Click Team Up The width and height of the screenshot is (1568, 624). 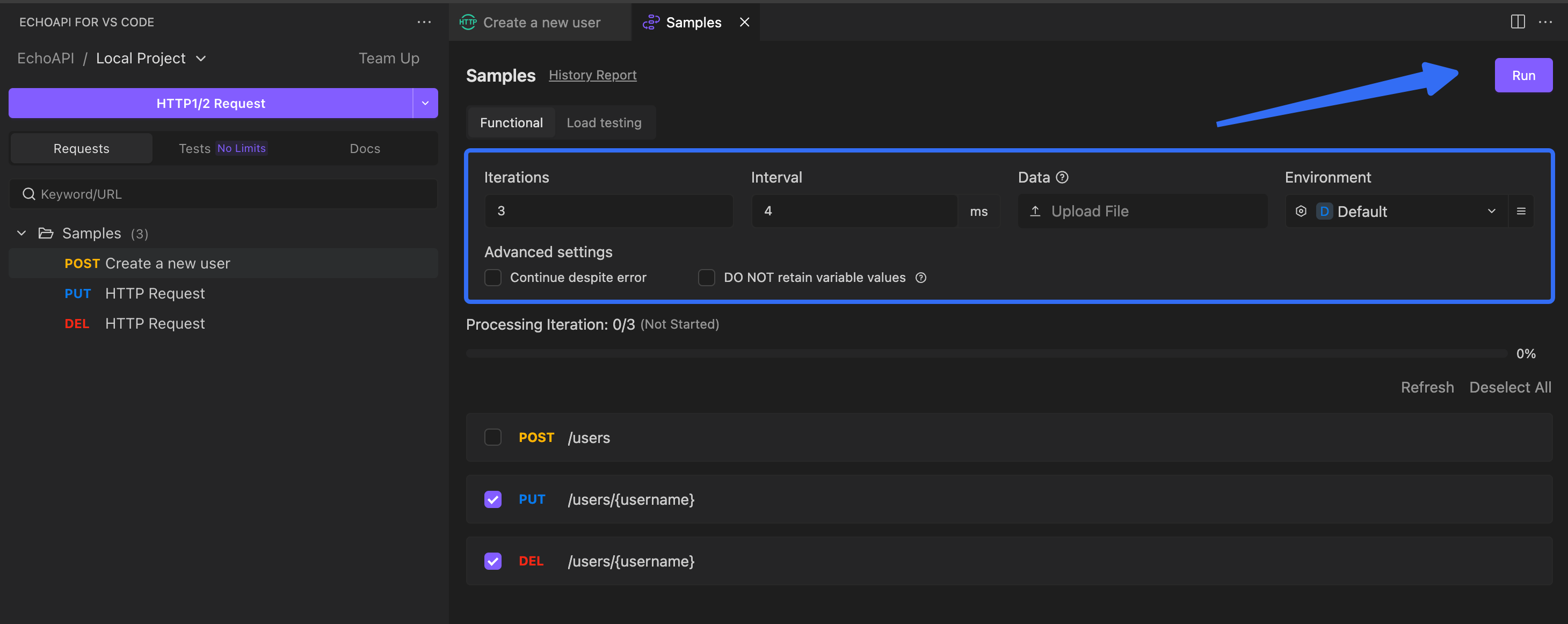coord(388,59)
